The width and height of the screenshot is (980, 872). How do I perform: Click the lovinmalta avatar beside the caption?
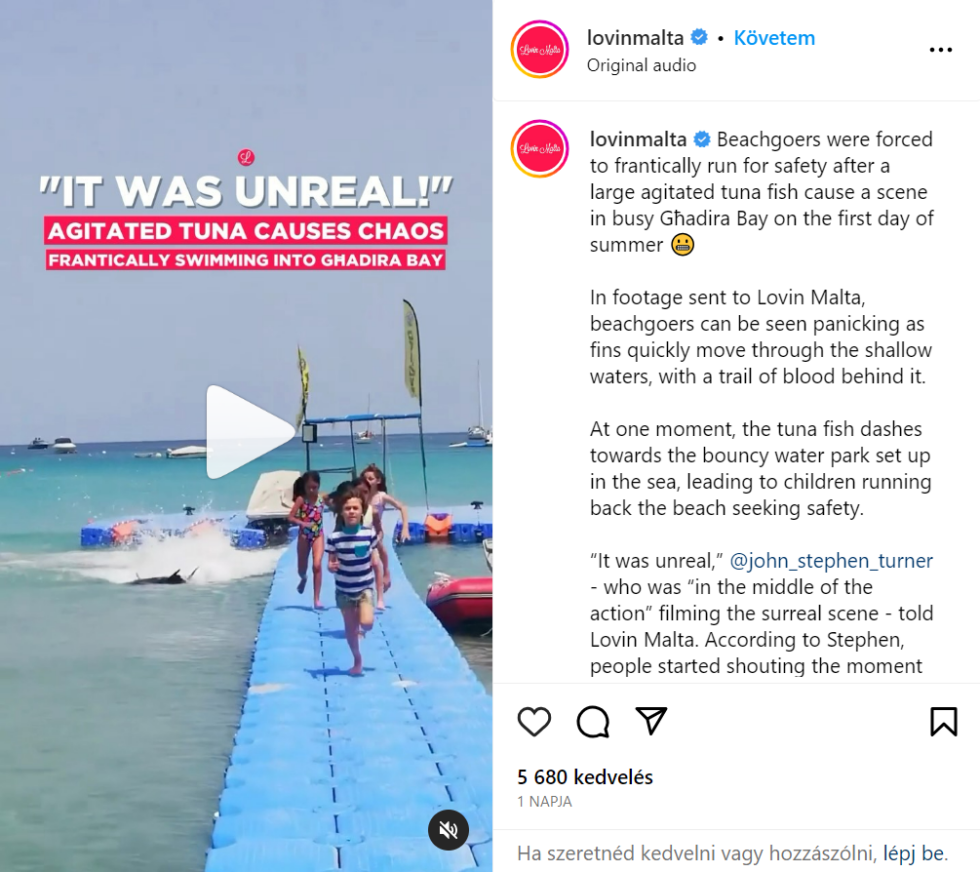(x=540, y=149)
